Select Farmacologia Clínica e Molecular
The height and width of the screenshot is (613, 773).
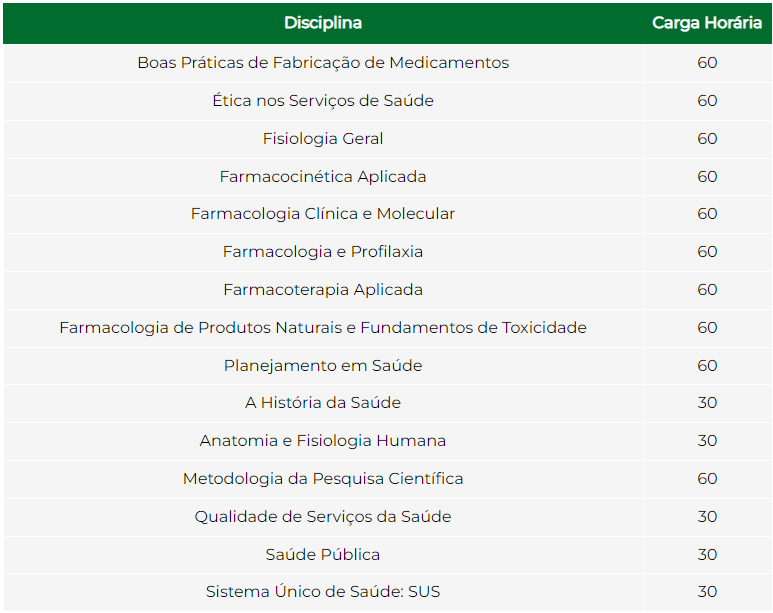coord(323,214)
